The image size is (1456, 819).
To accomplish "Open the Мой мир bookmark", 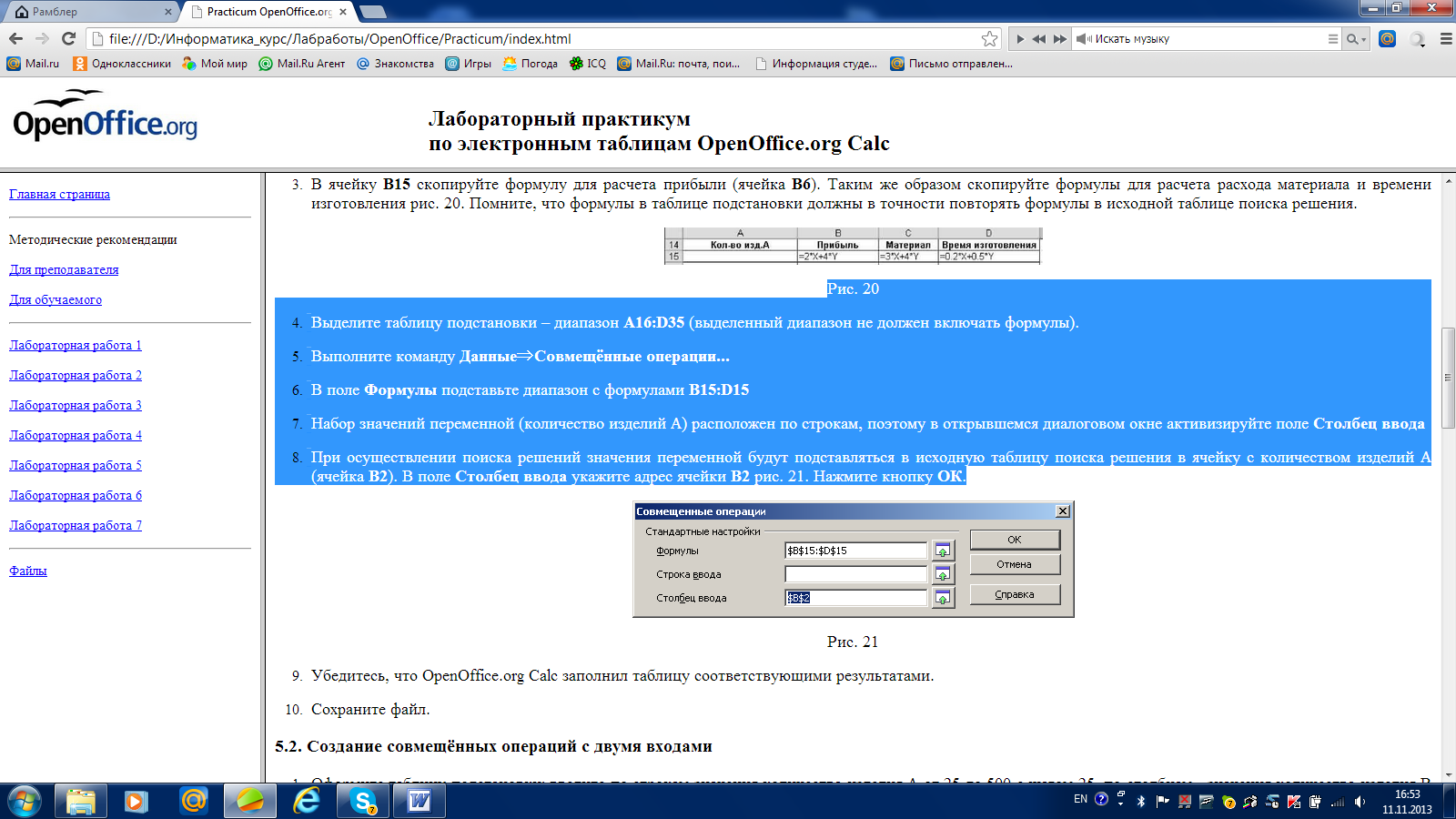I will (x=215, y=64).
